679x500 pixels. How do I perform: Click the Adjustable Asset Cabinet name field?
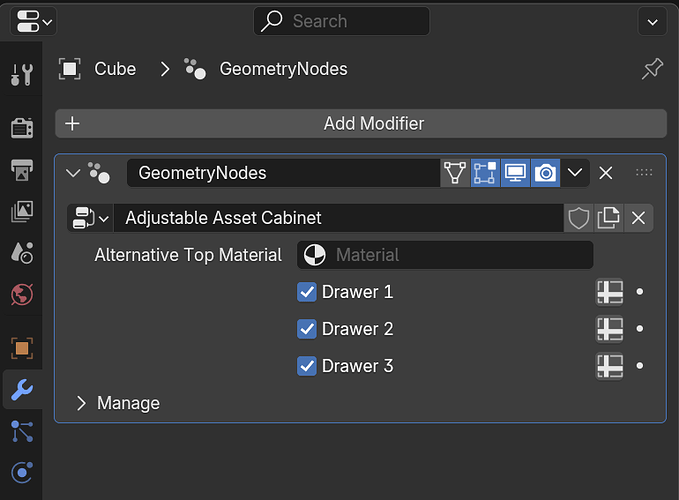pos(339,218)
